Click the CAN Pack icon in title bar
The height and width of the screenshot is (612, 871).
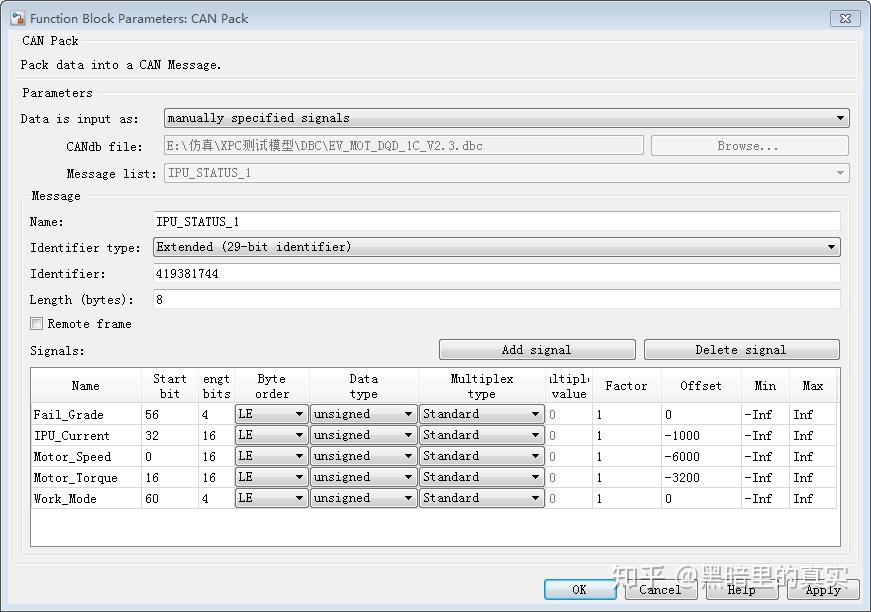coord(17,18)
